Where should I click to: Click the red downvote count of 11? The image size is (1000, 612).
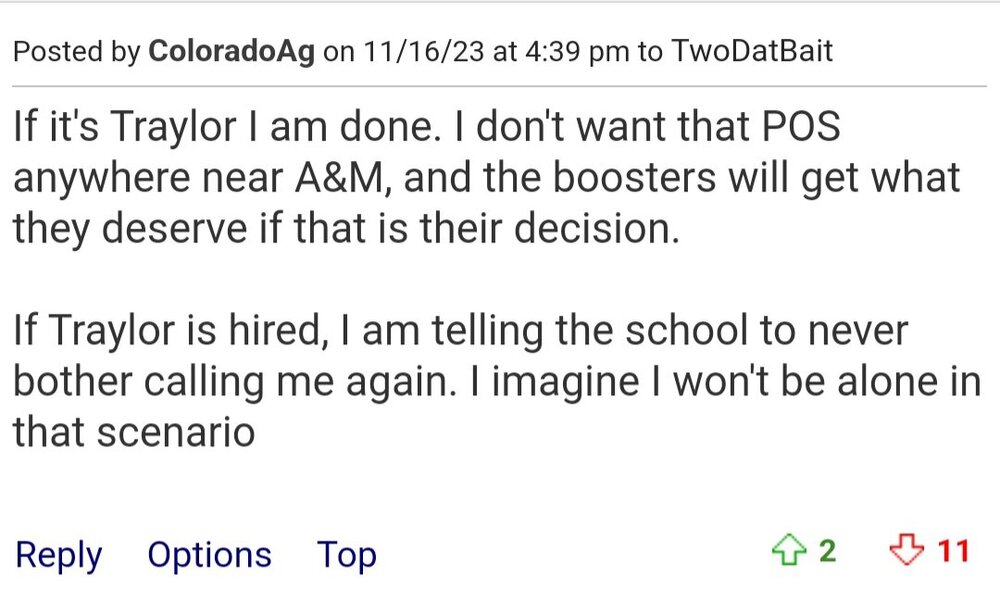[954, 551]
